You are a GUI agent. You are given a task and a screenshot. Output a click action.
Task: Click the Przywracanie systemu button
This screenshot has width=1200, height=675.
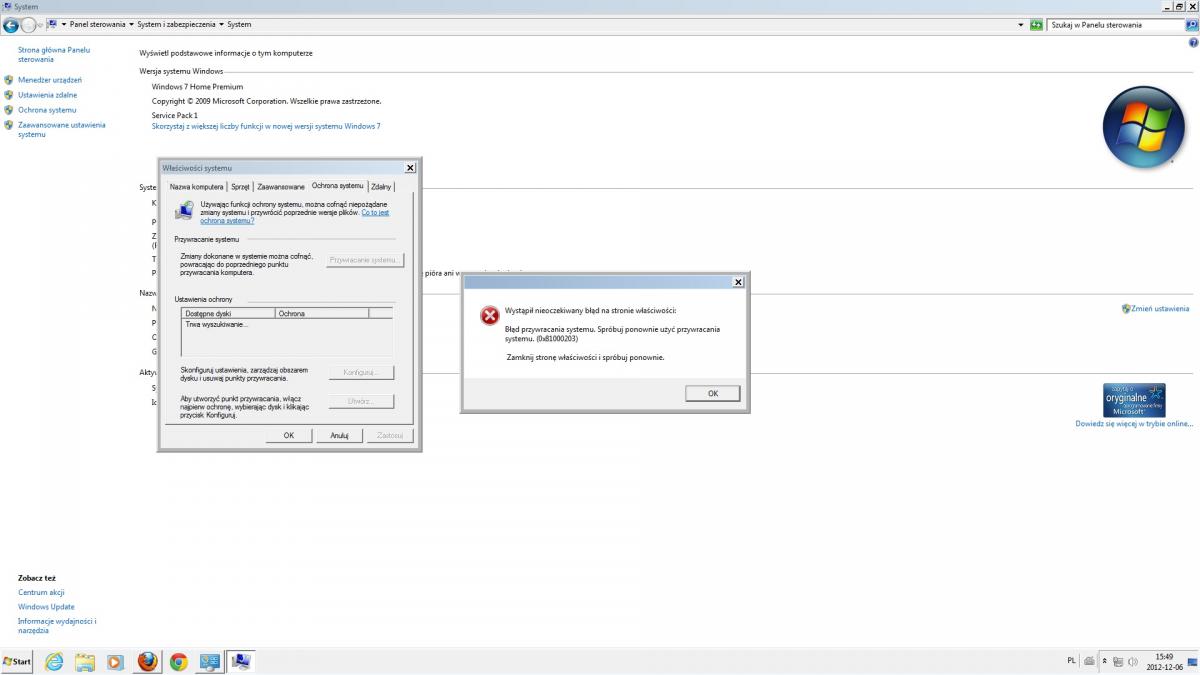(365, 260)
